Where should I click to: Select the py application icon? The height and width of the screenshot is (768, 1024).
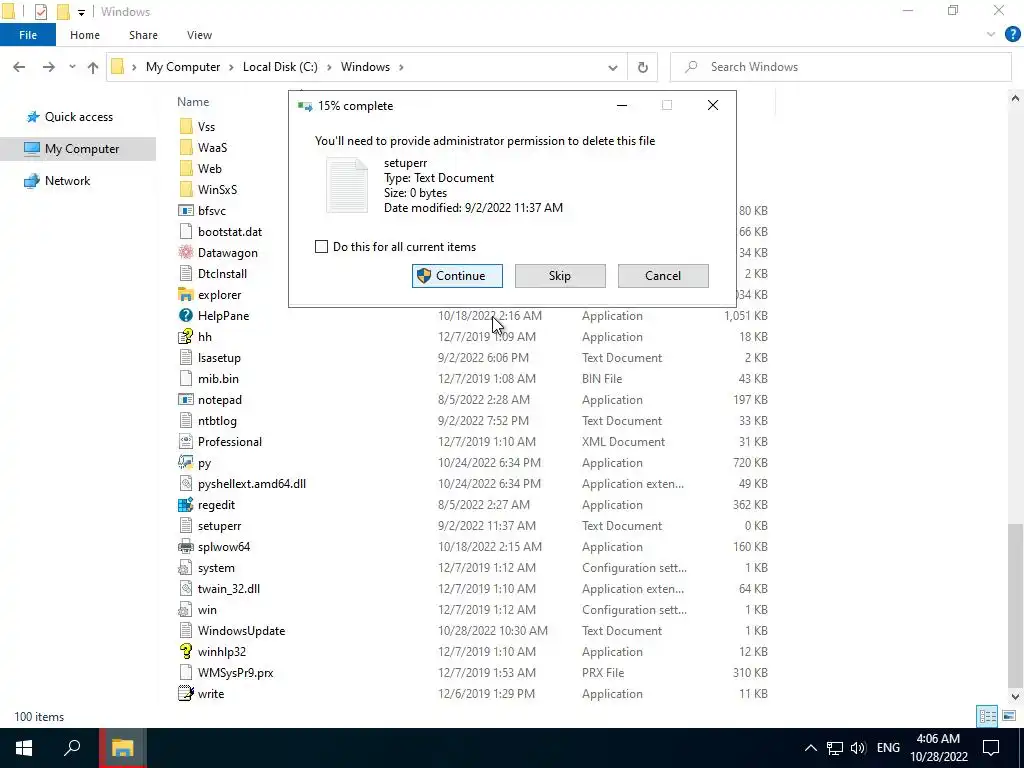tap(186, 462)
